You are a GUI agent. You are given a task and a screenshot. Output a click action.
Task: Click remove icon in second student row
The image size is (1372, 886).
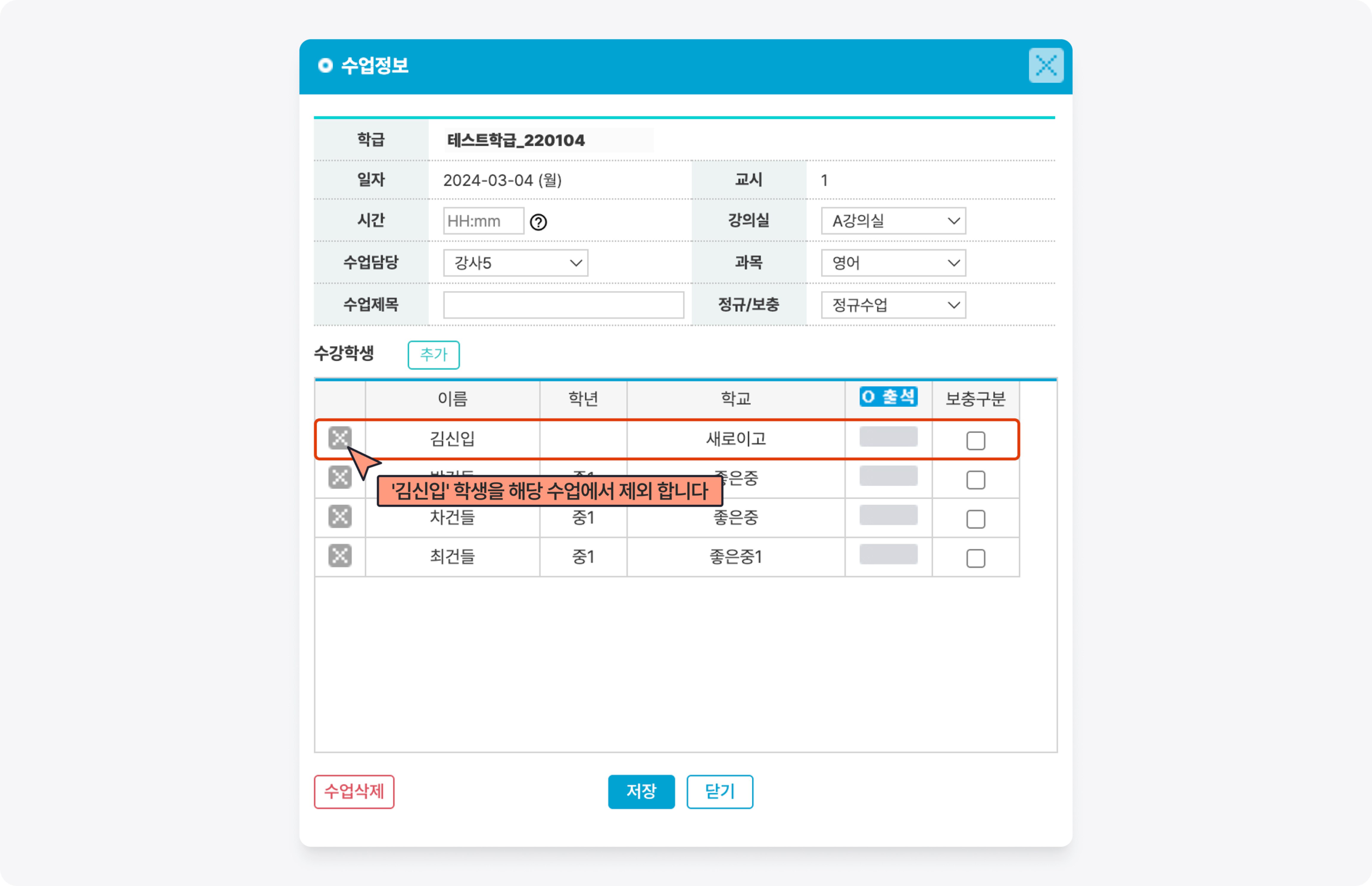pos(339,478)
